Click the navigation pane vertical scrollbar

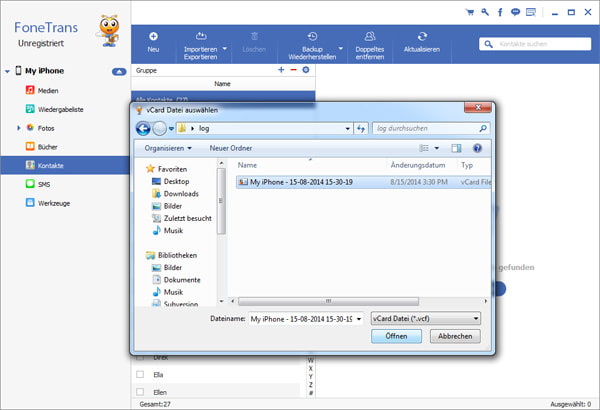[221, 201]
